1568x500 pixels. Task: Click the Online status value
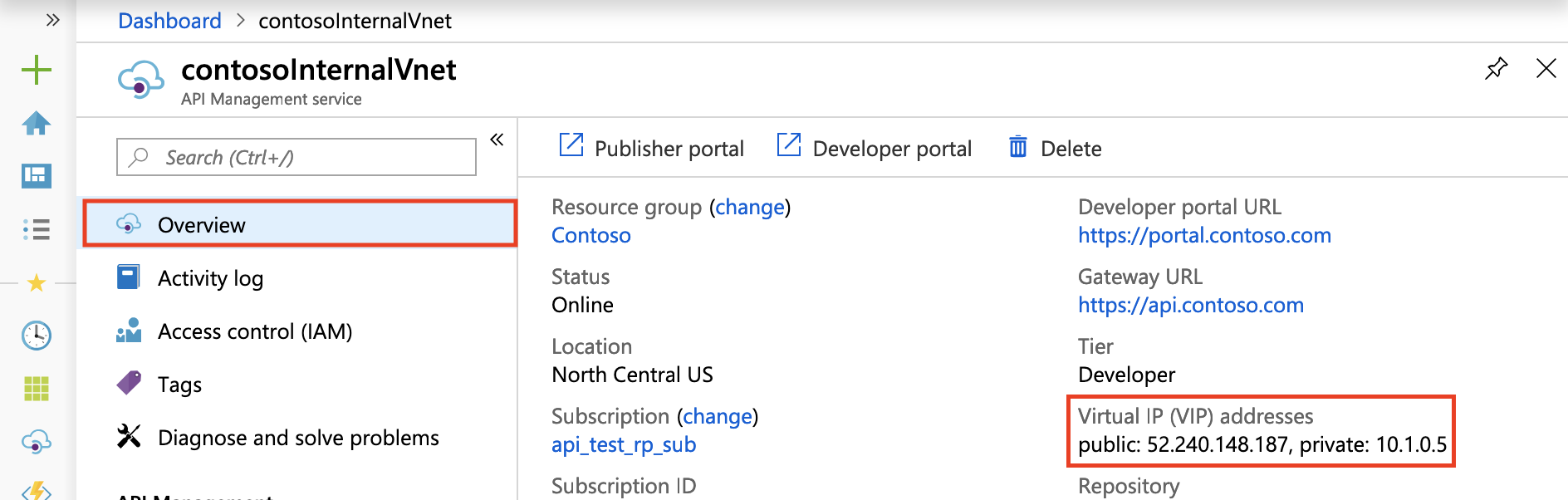582,305
